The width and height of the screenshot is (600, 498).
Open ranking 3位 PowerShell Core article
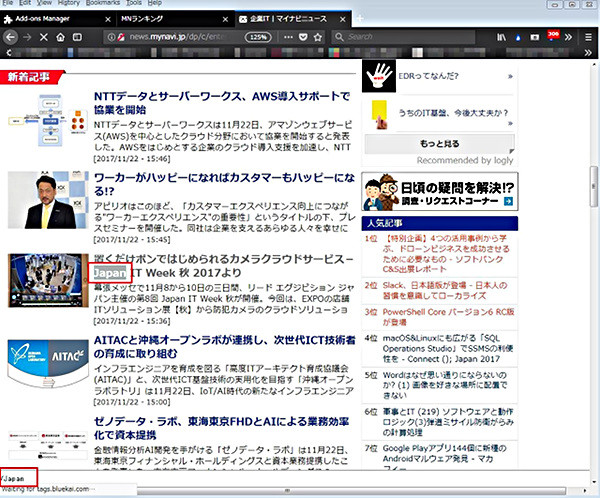[x=448, y=317]
